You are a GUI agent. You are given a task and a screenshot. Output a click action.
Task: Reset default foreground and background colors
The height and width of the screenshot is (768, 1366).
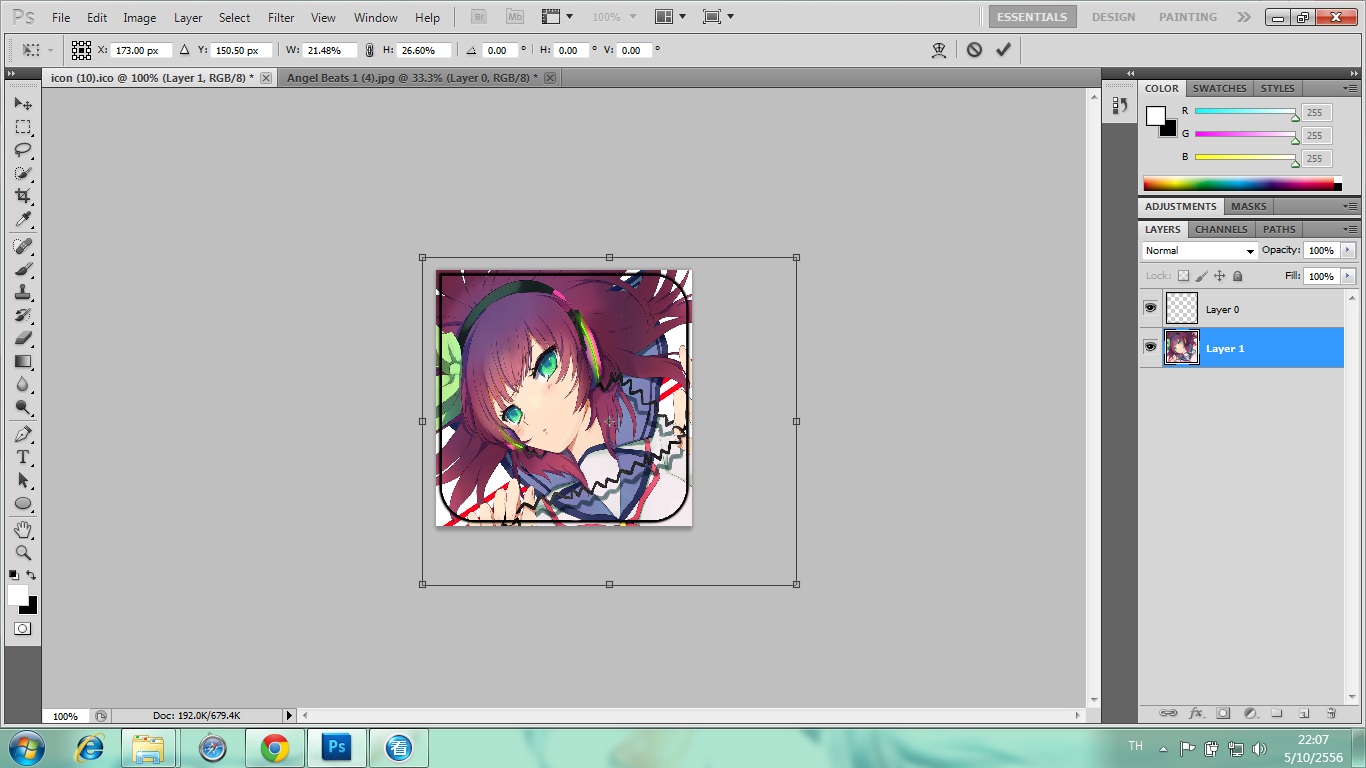[13, 575]
